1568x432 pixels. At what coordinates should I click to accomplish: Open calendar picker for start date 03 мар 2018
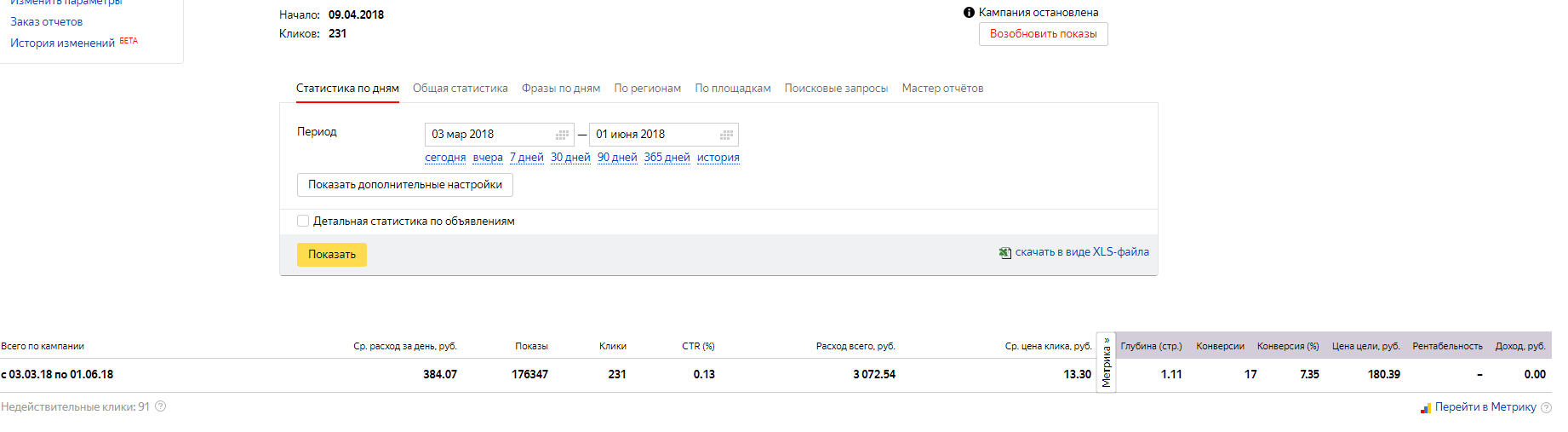pyautogui.click(x=563, y=135)
